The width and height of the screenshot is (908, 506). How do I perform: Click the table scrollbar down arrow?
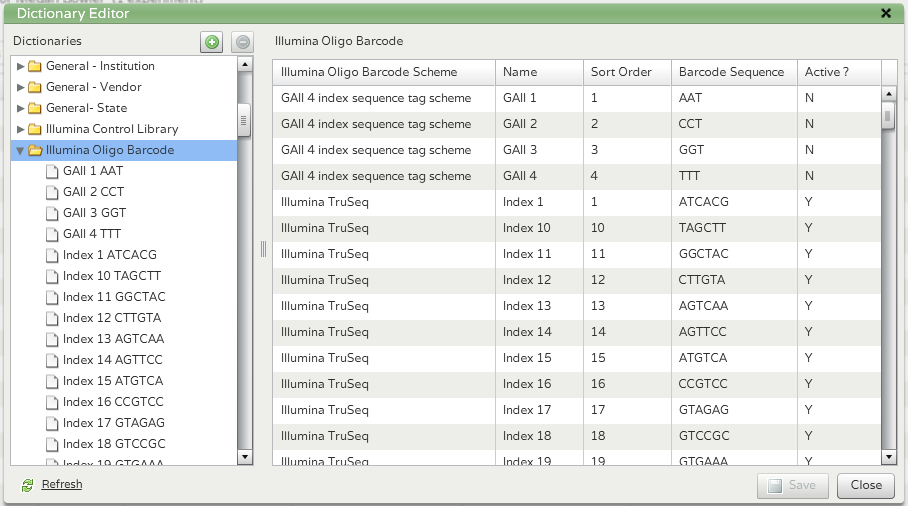pos(889,457)
